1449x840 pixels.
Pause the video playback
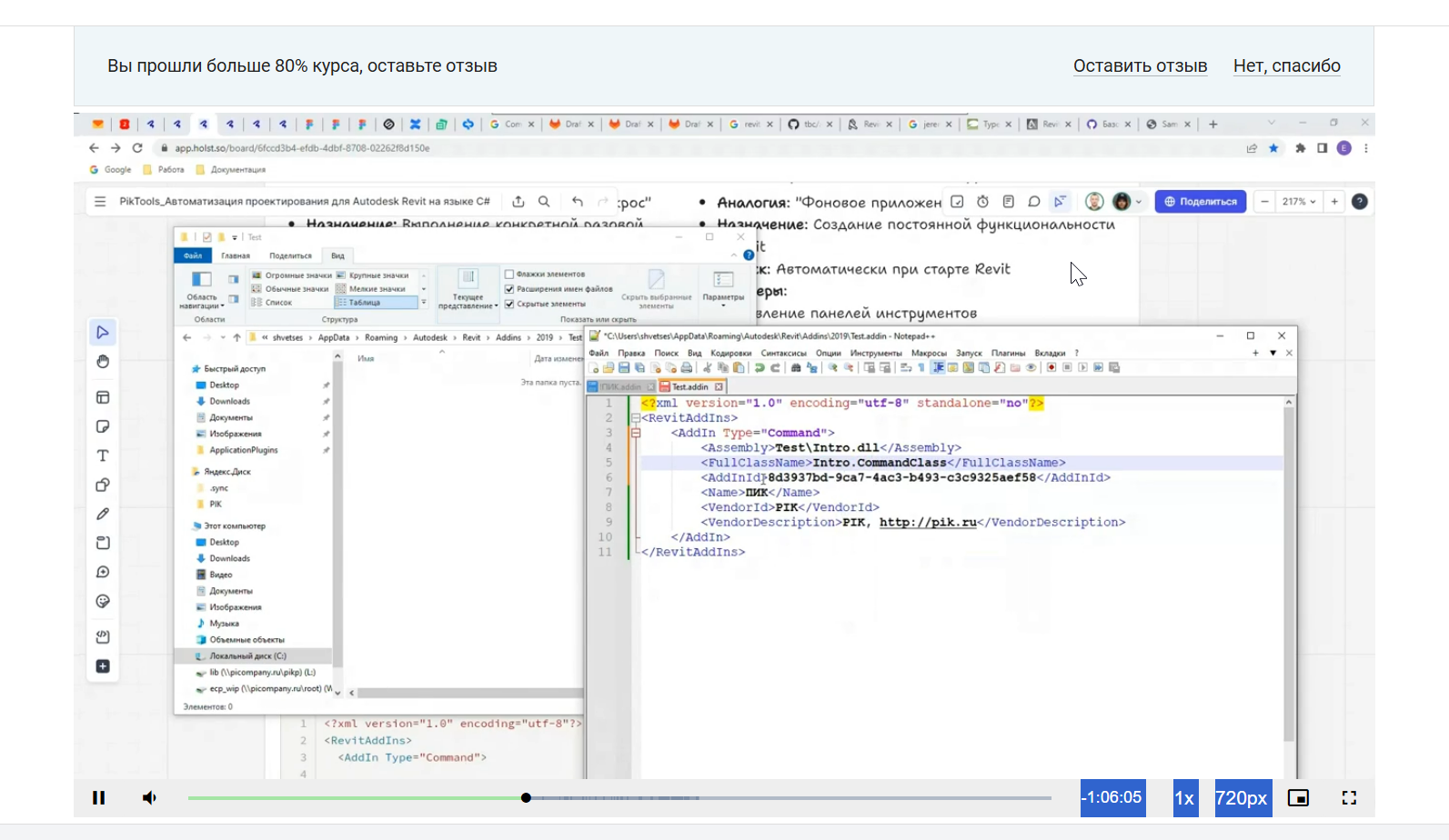tap(98, 798)
